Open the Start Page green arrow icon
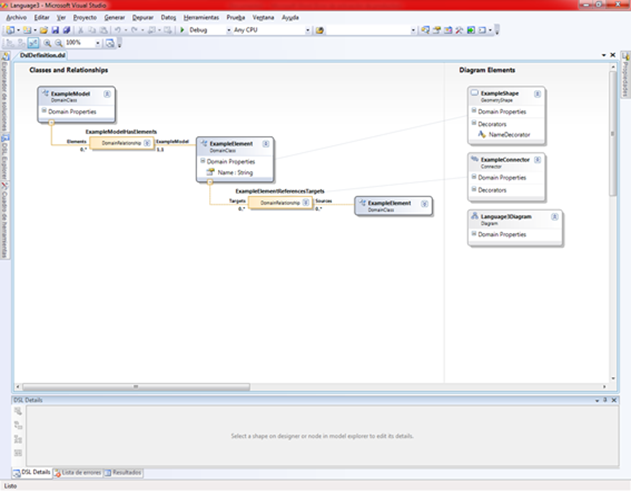631x491 pixels. (470, 30)
